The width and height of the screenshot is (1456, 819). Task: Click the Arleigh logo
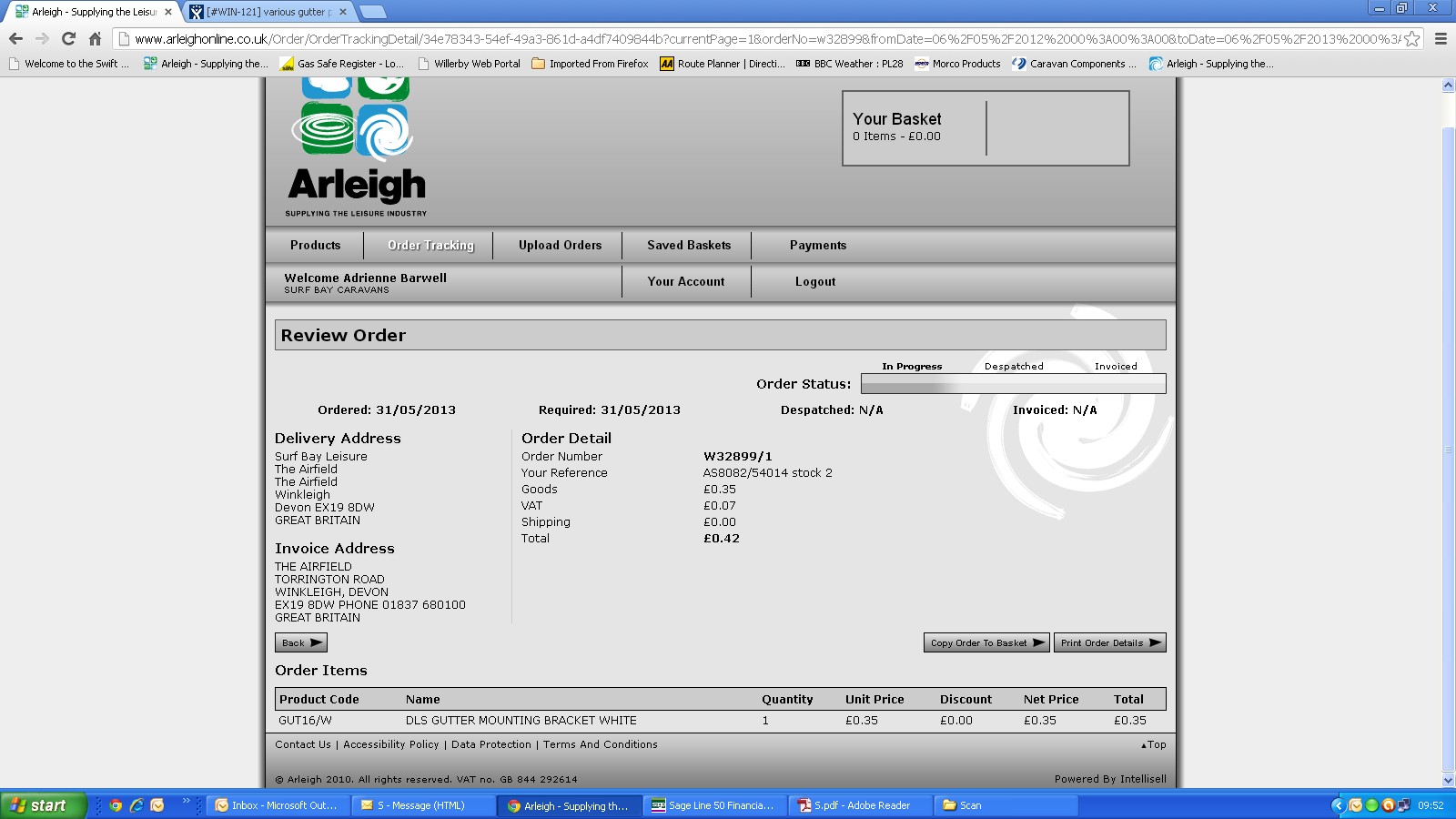[356, 148]
